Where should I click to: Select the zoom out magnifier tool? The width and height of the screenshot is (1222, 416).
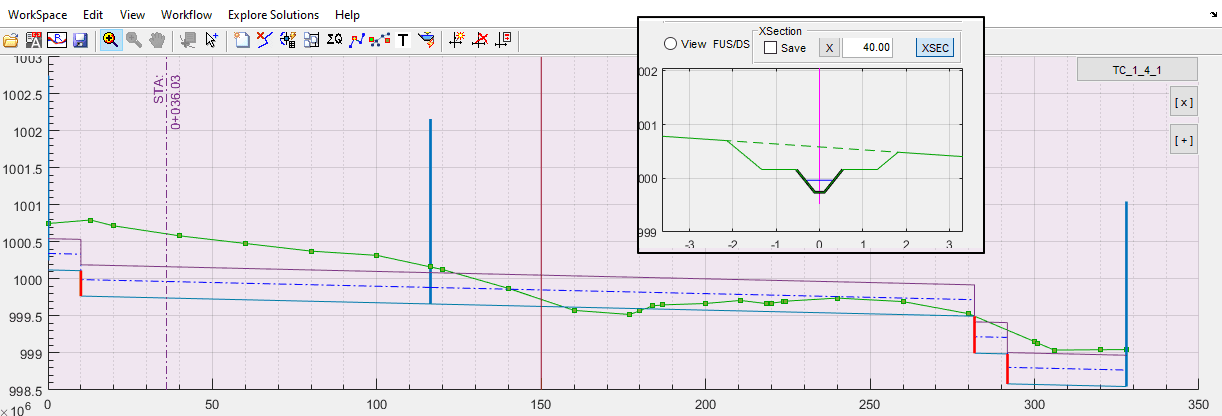(x=133, y=40)
